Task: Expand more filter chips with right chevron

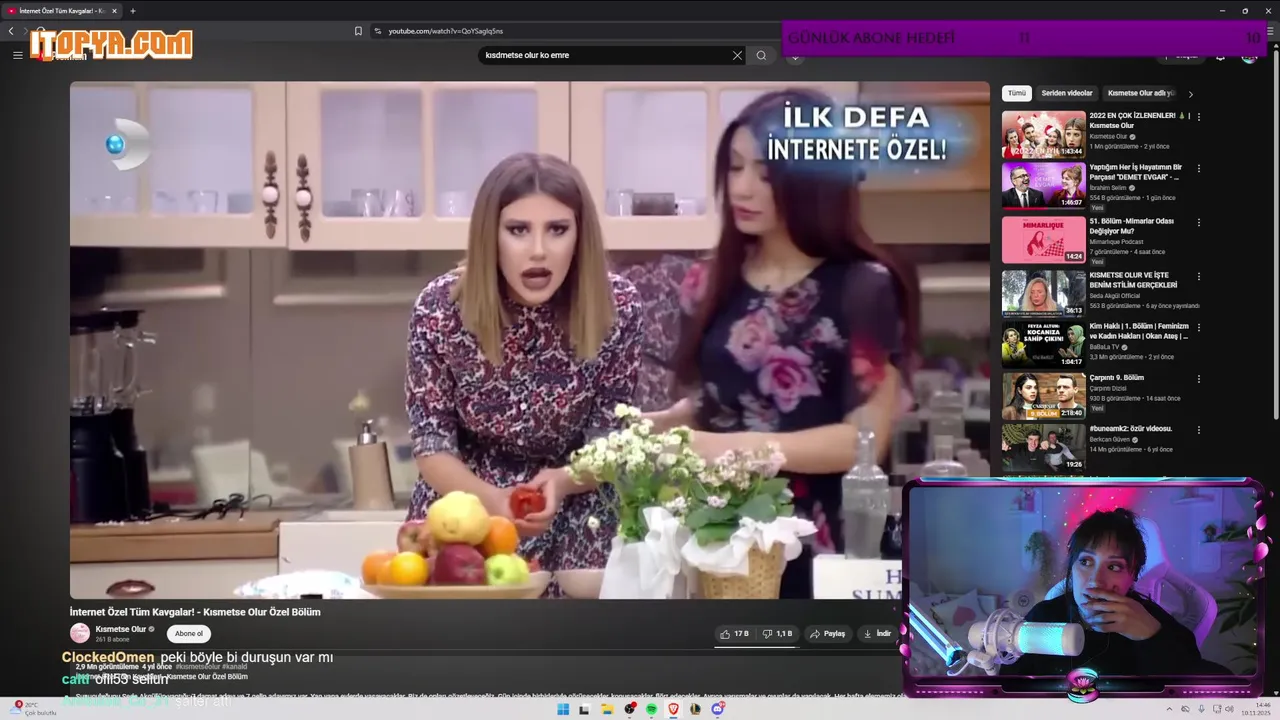Action: tap(1190, 94)
